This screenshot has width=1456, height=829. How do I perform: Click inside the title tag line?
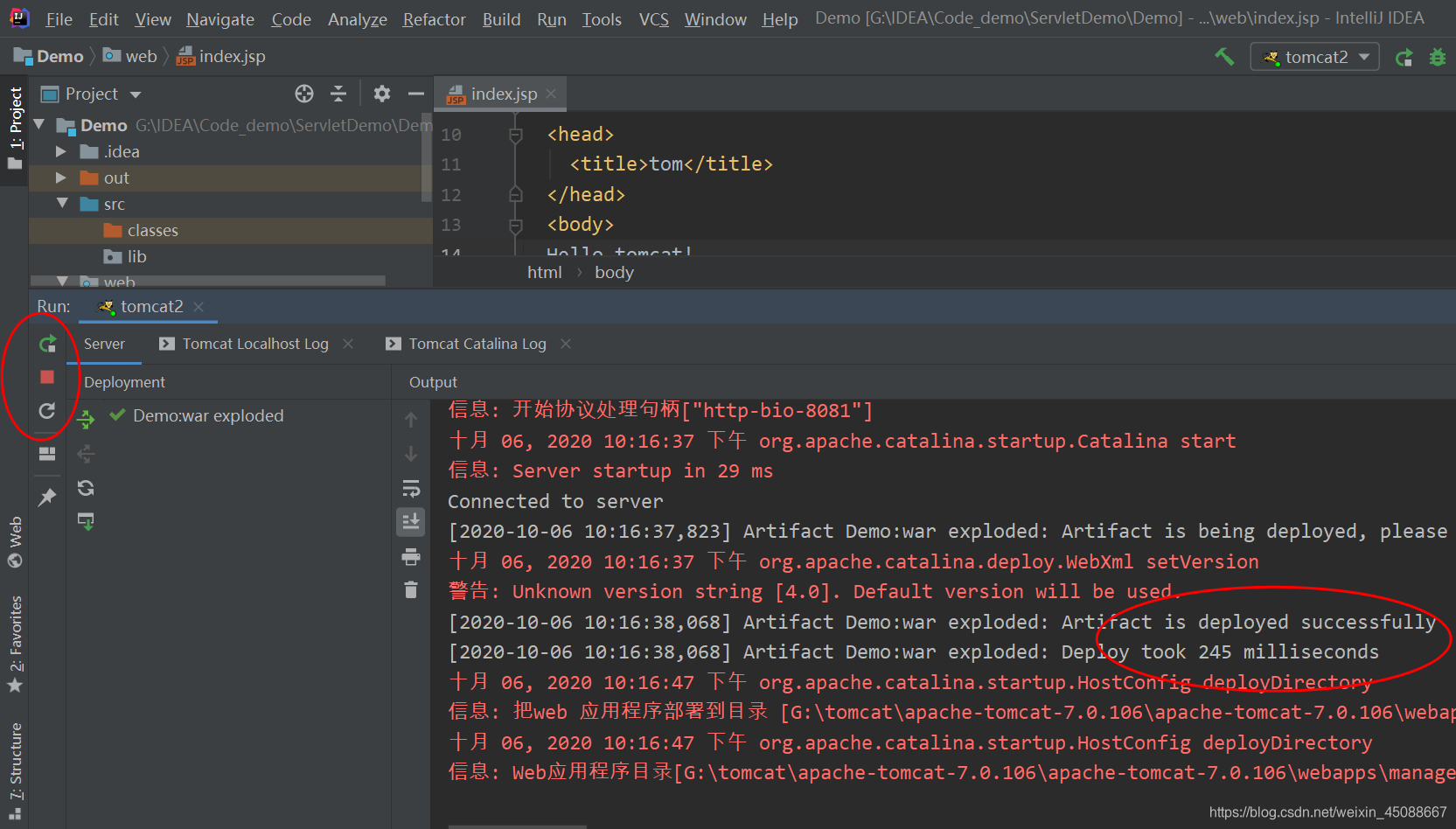tap(671, 164)
